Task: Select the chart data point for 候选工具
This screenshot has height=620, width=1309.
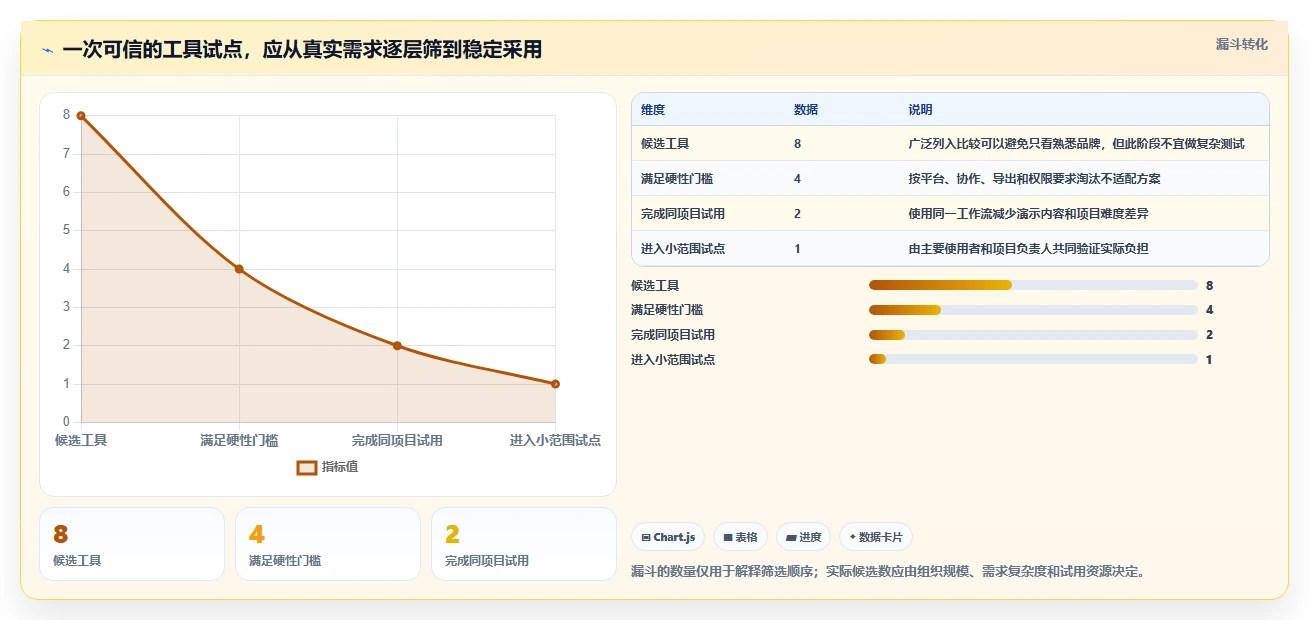Action: (81, 116)
